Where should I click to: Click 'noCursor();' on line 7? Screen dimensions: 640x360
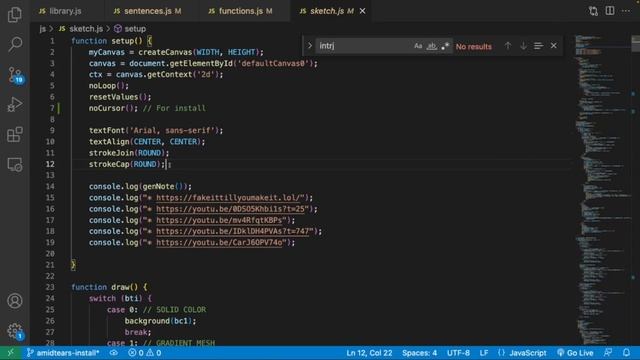click(x=113, y=109)
